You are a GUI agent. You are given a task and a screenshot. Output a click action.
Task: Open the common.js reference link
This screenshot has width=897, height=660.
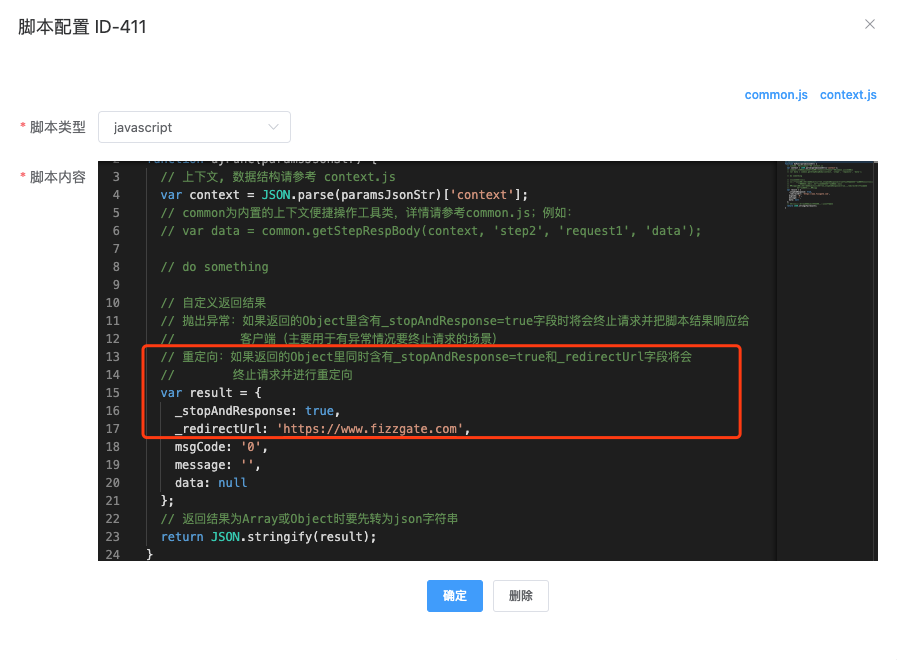point(776,95)
